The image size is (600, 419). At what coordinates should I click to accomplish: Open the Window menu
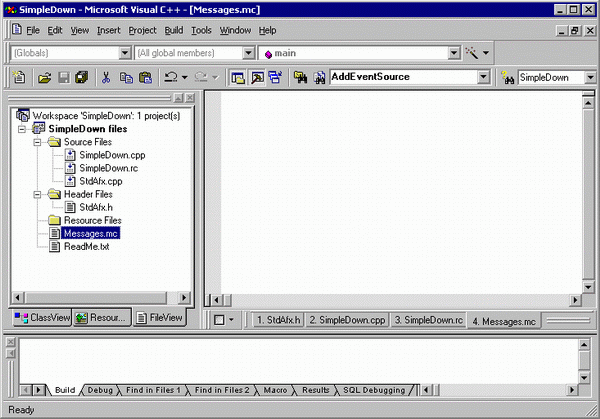(235, 30)
